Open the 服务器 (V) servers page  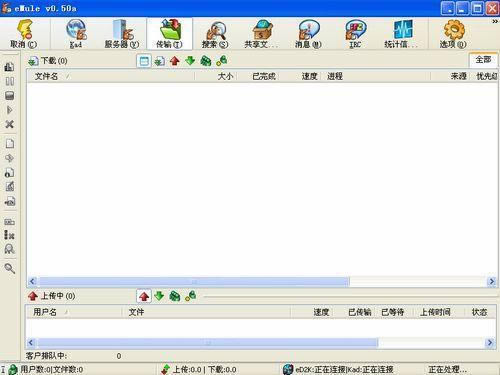[x=122, y=34]
